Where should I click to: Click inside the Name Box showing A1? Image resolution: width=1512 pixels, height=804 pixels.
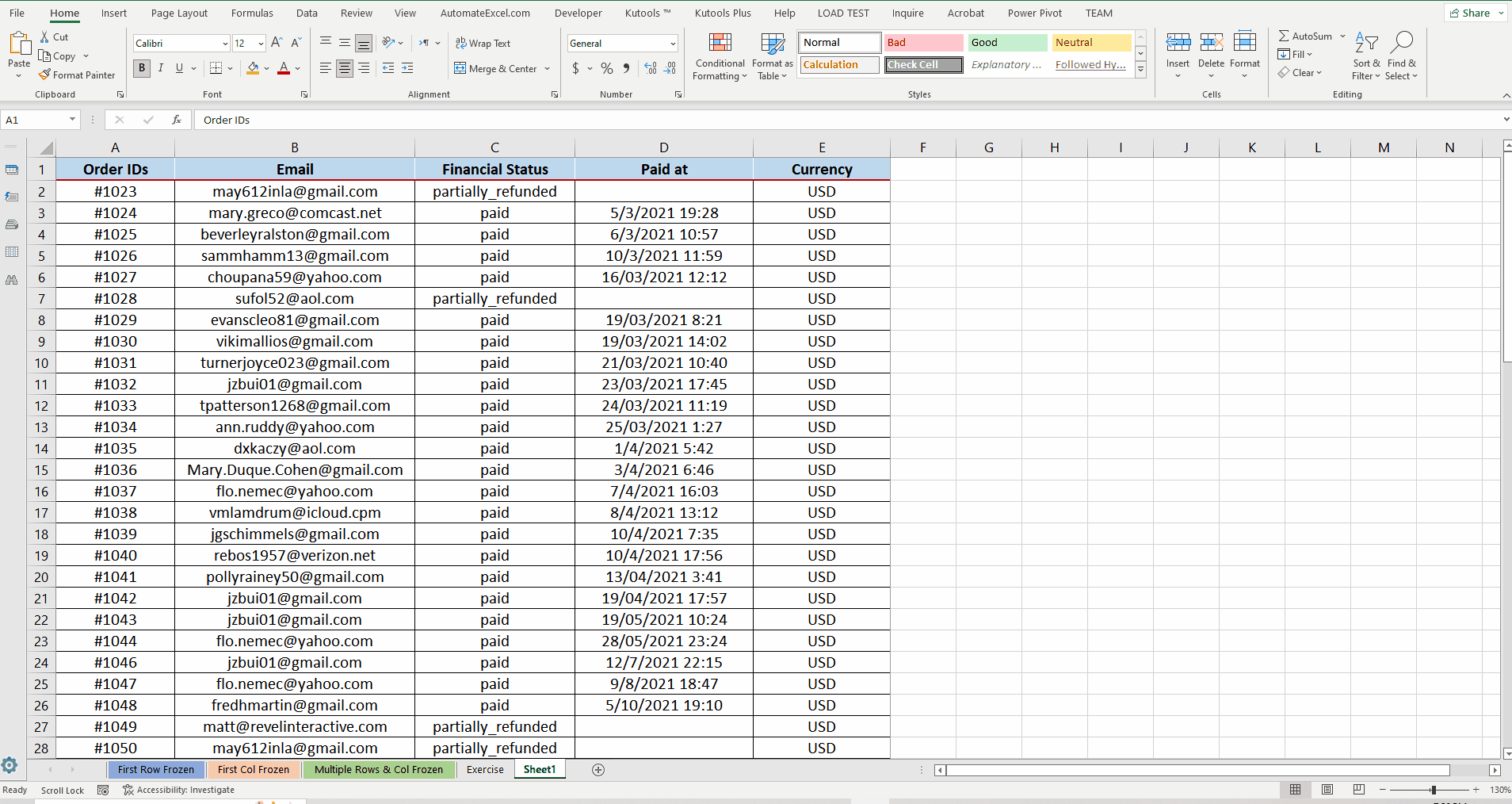[34, 119]
